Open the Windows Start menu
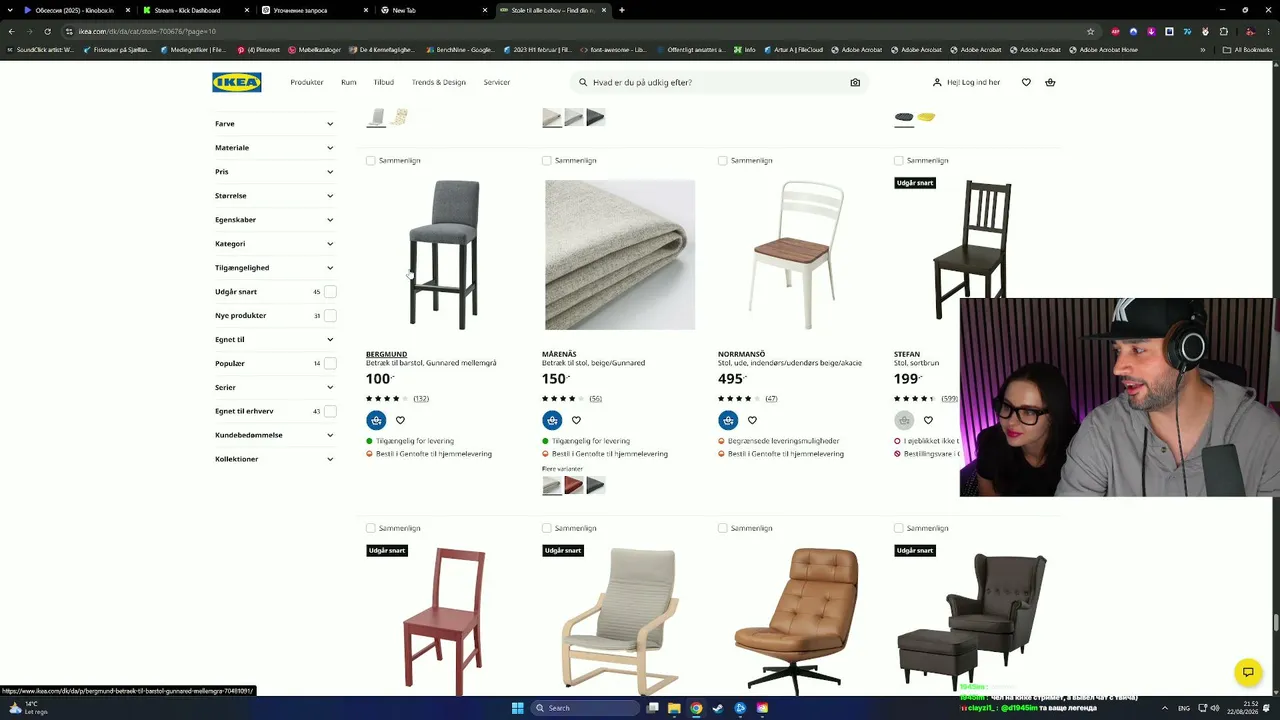This screenshot has width=1280, height=720. [x=517, y=708]
